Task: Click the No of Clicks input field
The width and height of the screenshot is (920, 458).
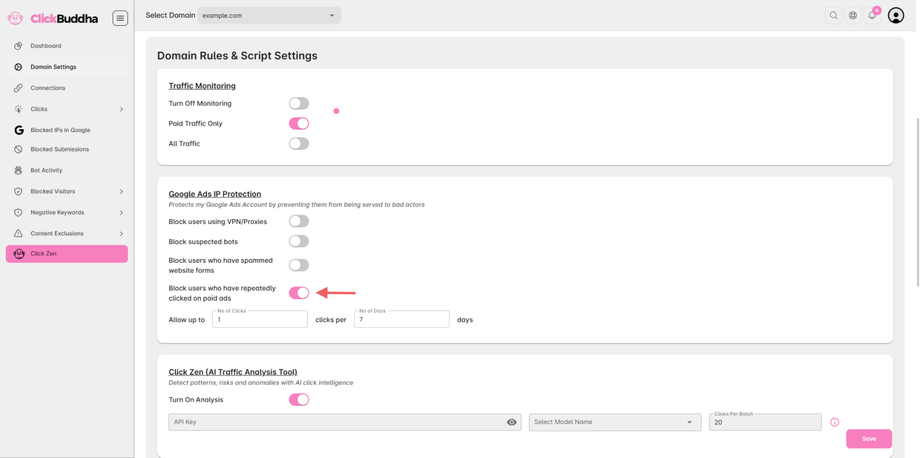Action: point(259,320)
